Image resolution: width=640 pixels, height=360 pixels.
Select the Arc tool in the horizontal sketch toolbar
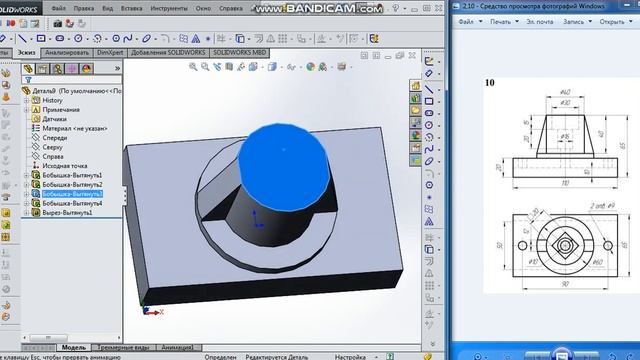coord(97,39)
